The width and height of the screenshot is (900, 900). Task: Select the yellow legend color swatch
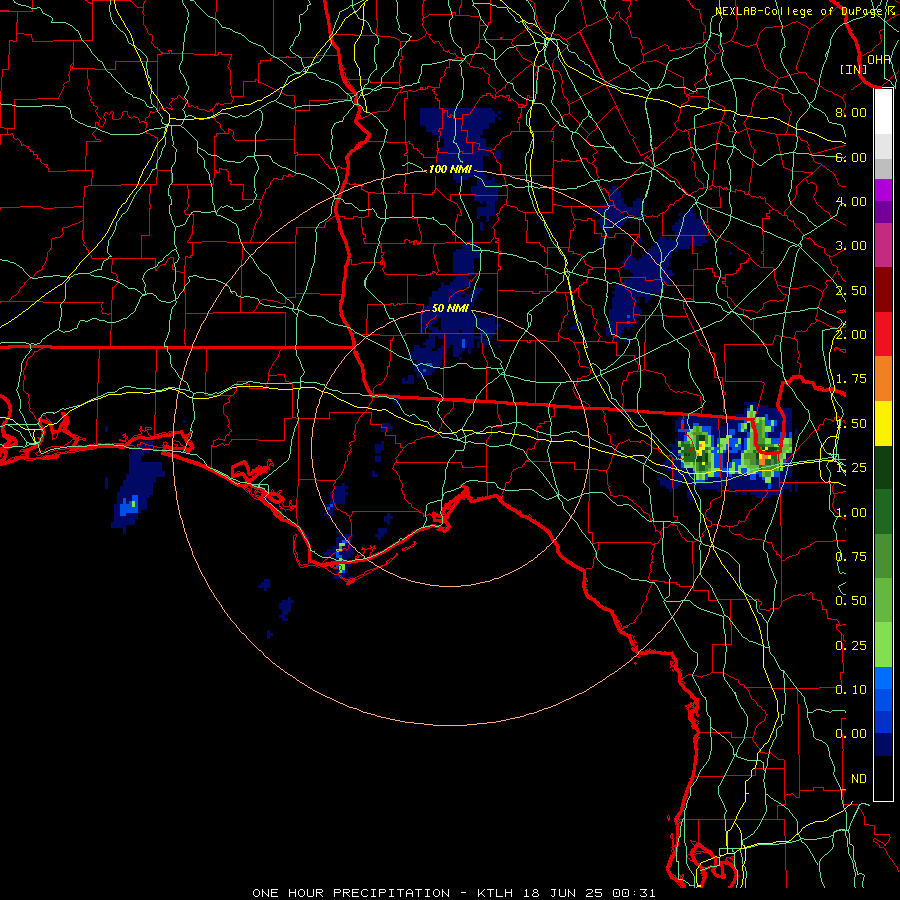[883, 424]
